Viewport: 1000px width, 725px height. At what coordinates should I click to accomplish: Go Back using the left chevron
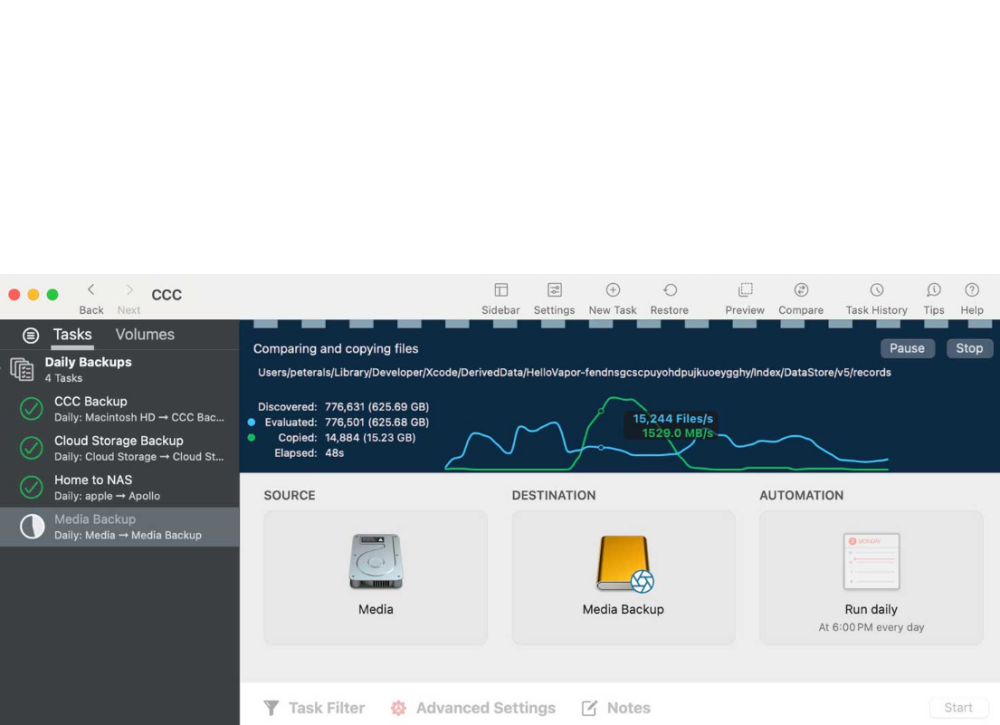[91, 290]
